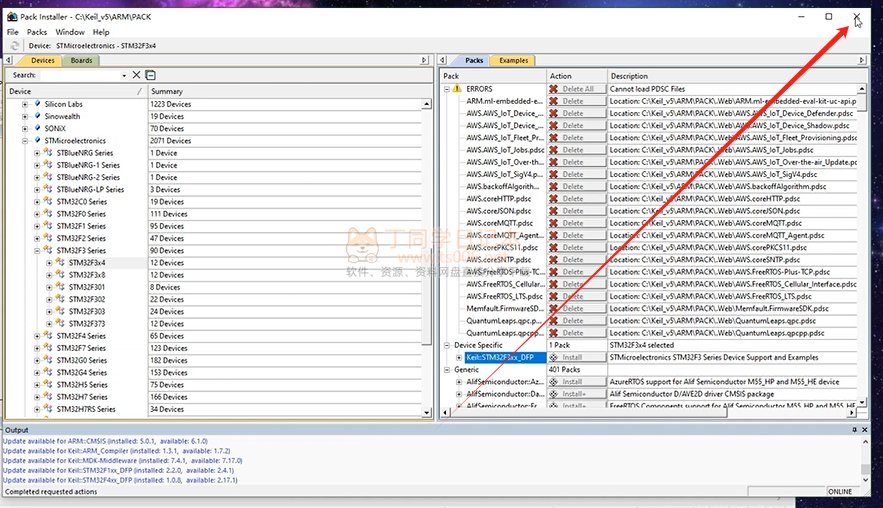Click the STM32F3x4 device chip icon
Image resolution: width=883 pixels, height=508 pixels.
60,263
